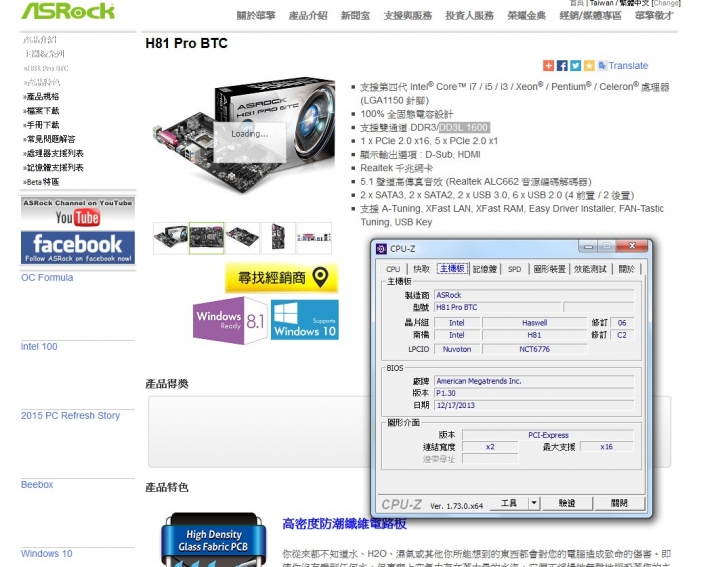720x567 pixels.
Task: Click the 12/17/2013 BIOS date field
Action: tap(534, 405)
